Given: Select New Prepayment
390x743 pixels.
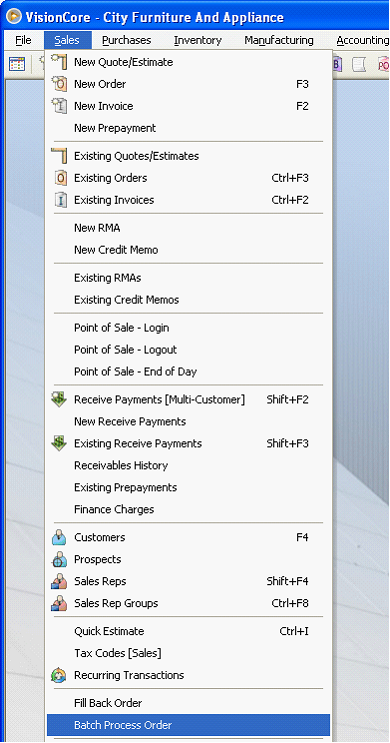Looking at the screenshot, I should 188,128.
